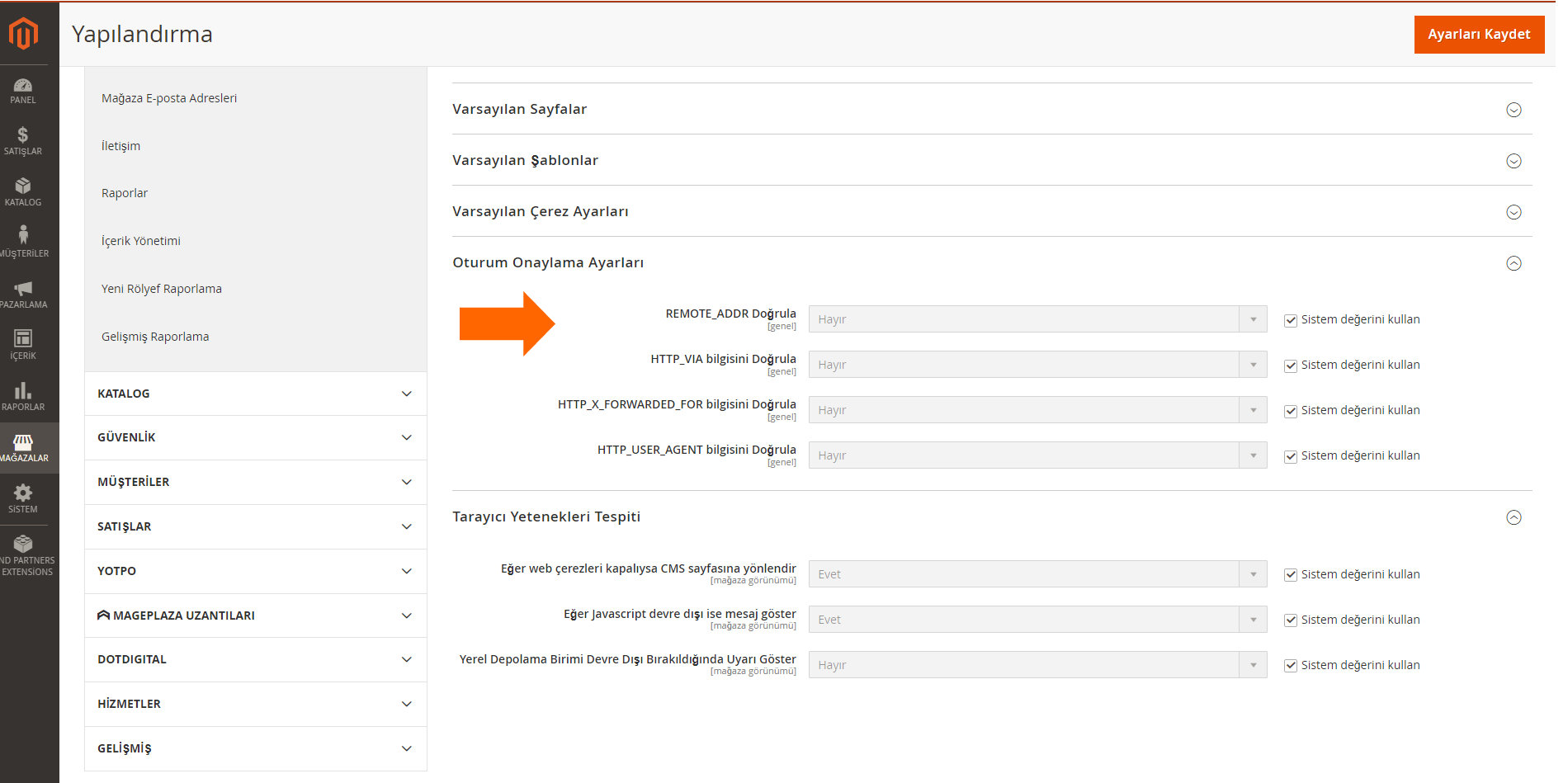The width and height of the screenshot is (1568, 783).
Task: Open the Yerel Depolama warning dropdown
Action: [1037, 665]
